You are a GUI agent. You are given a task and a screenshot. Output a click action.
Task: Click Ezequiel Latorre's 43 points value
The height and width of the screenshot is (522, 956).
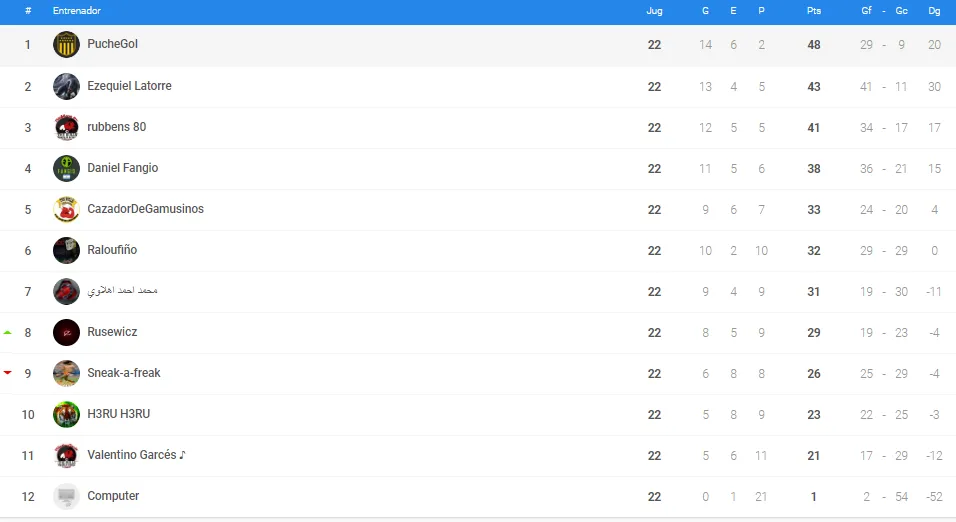(814, 87)
